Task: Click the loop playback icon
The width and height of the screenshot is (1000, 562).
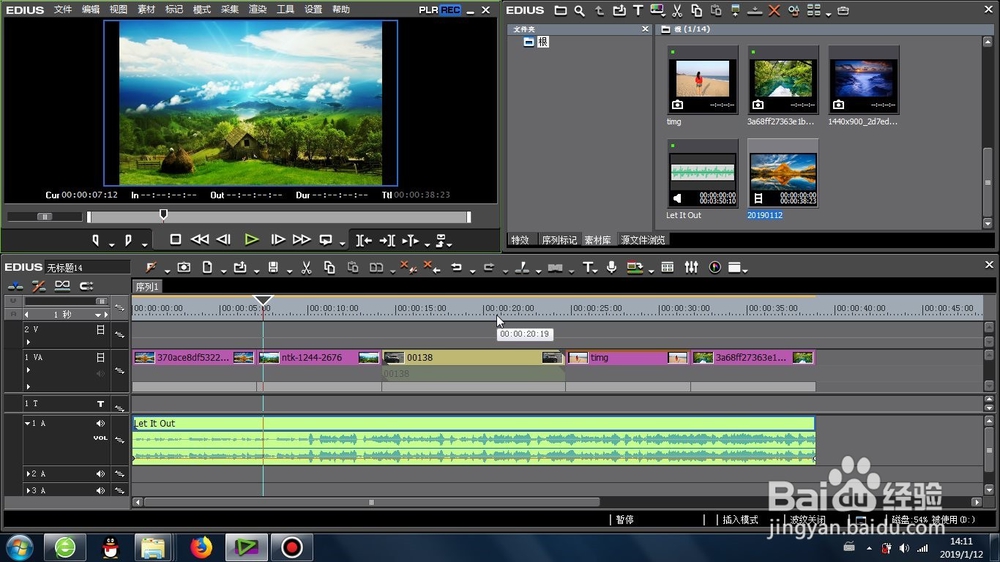Action: pyautogui.click(x=326, y=240)
